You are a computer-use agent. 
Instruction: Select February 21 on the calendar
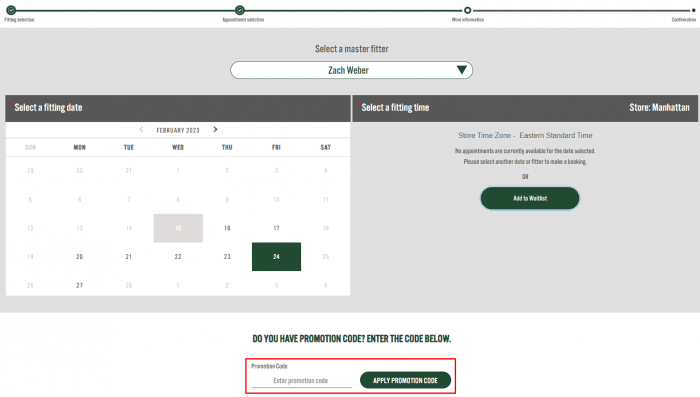(129, 257)
